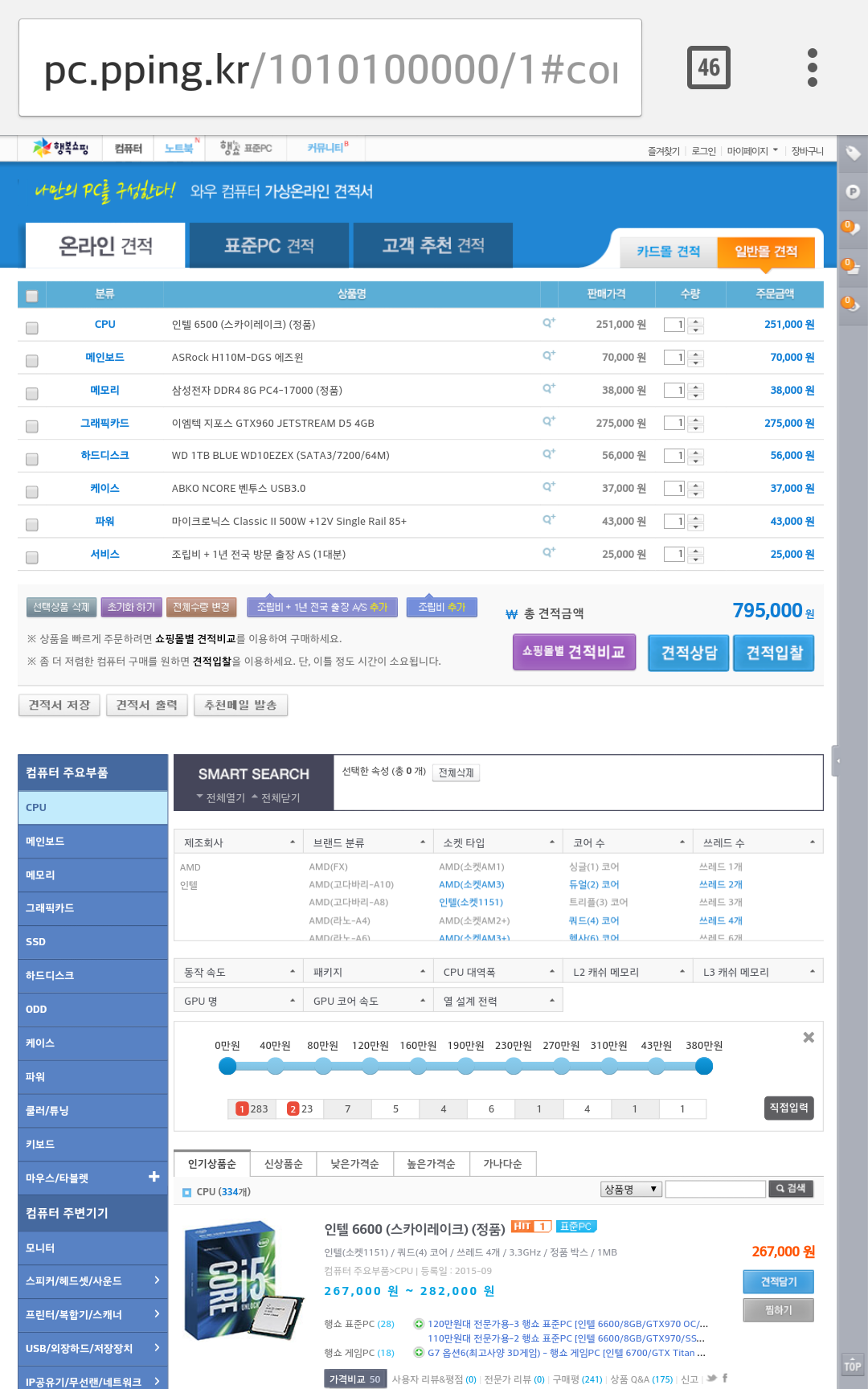Viewport: 868px width, 1389px height.
Task: Open the browser tab counter showing 46
Action: [x=708, y=68]
